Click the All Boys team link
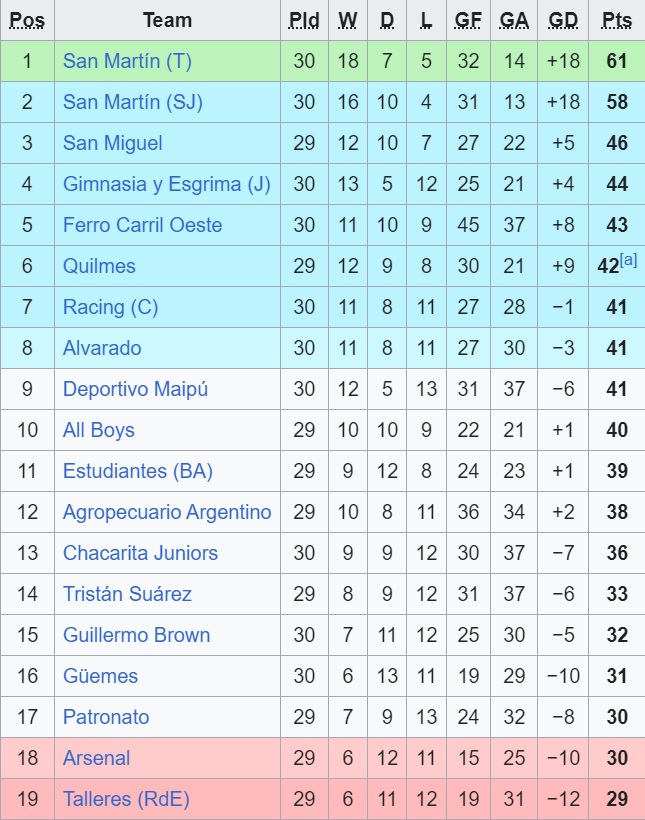 click(x=98, y=430)
